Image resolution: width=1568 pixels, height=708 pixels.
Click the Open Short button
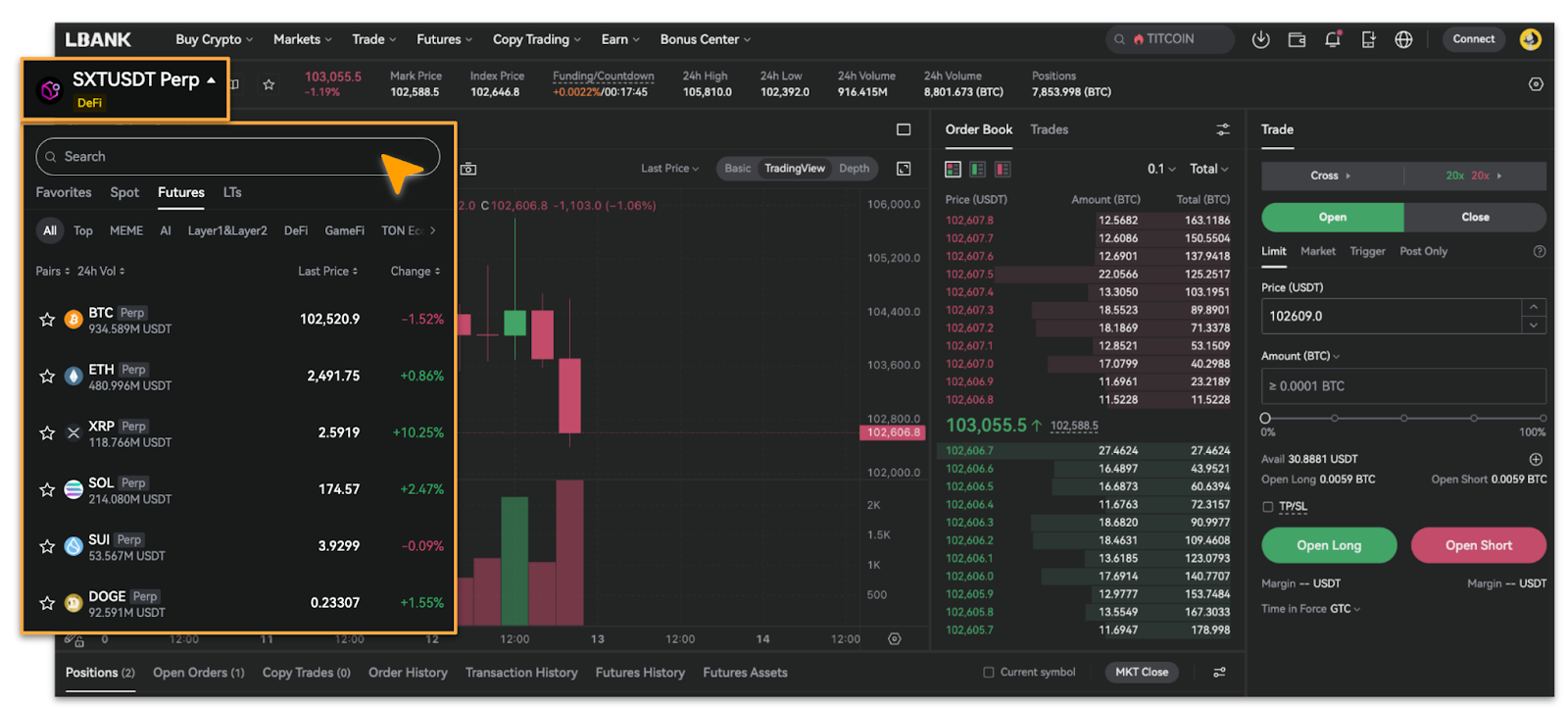[x=1478, y=545]
